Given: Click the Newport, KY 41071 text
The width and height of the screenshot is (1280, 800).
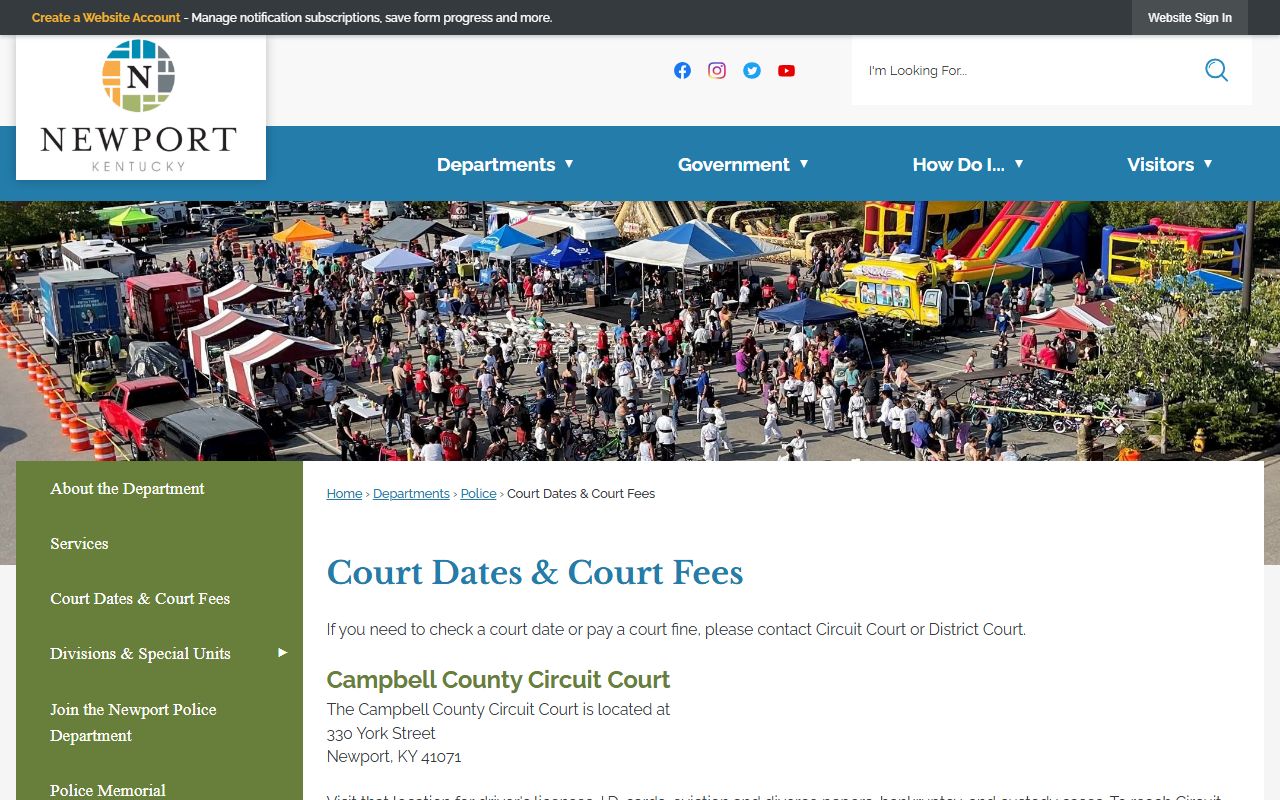Looking at the screenshot, I should coord(394,757).
